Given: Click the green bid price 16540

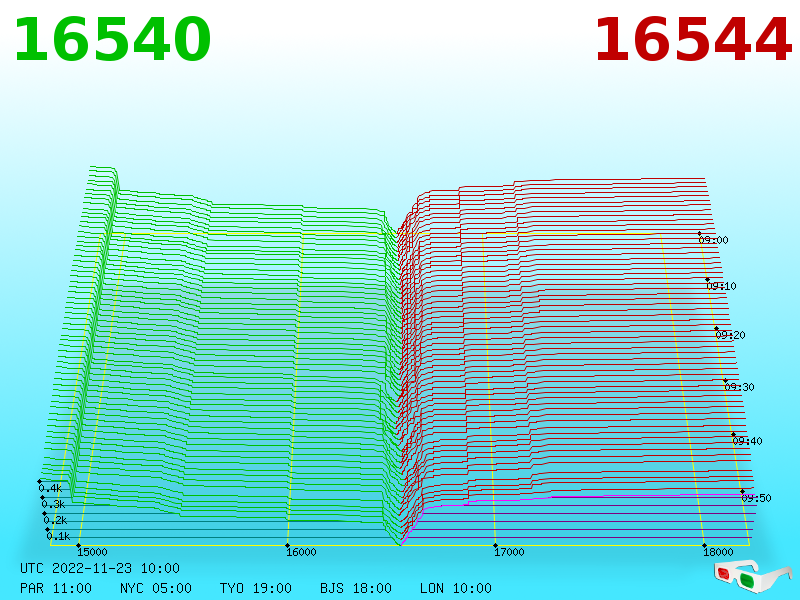Looking at the screenshot, I should point(112,40).
